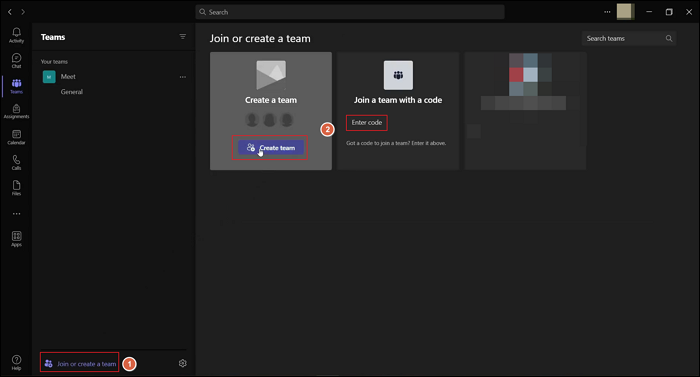Viewport: 700px width, 377px height.
Task: Click Join or create a team link
Action: 80,364
